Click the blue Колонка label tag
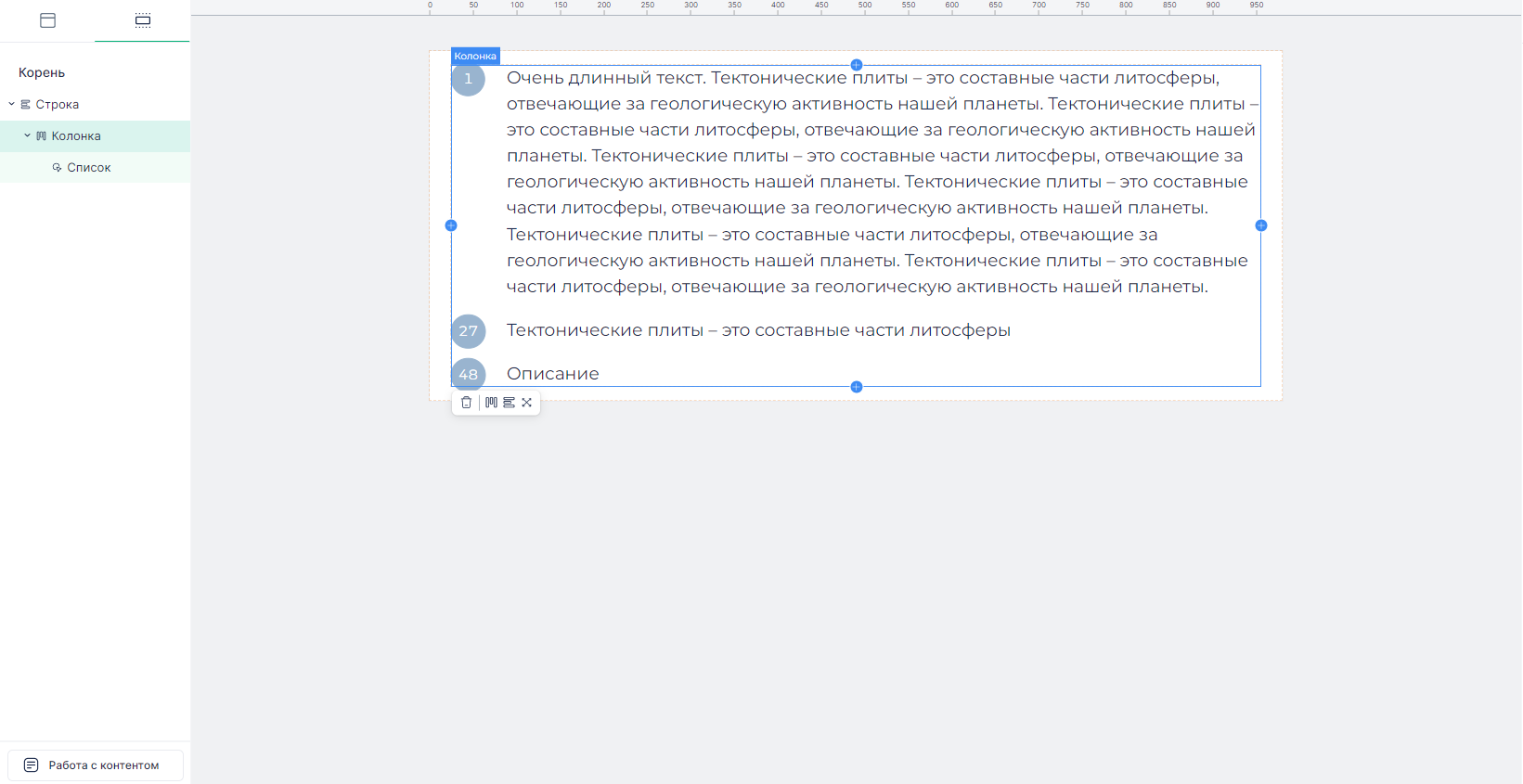 475,57
